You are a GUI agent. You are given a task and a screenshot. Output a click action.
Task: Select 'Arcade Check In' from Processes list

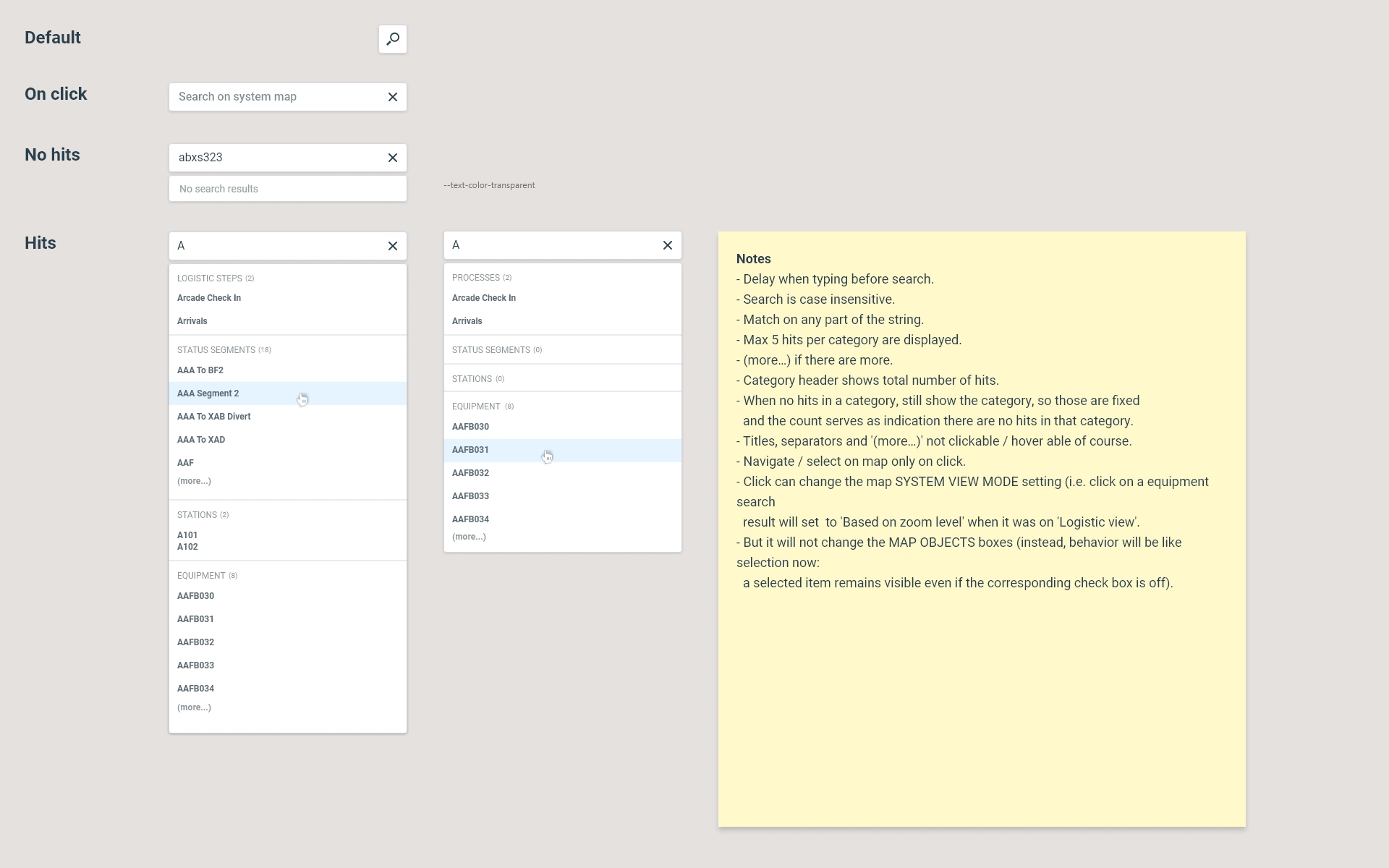tap(484, 297)
